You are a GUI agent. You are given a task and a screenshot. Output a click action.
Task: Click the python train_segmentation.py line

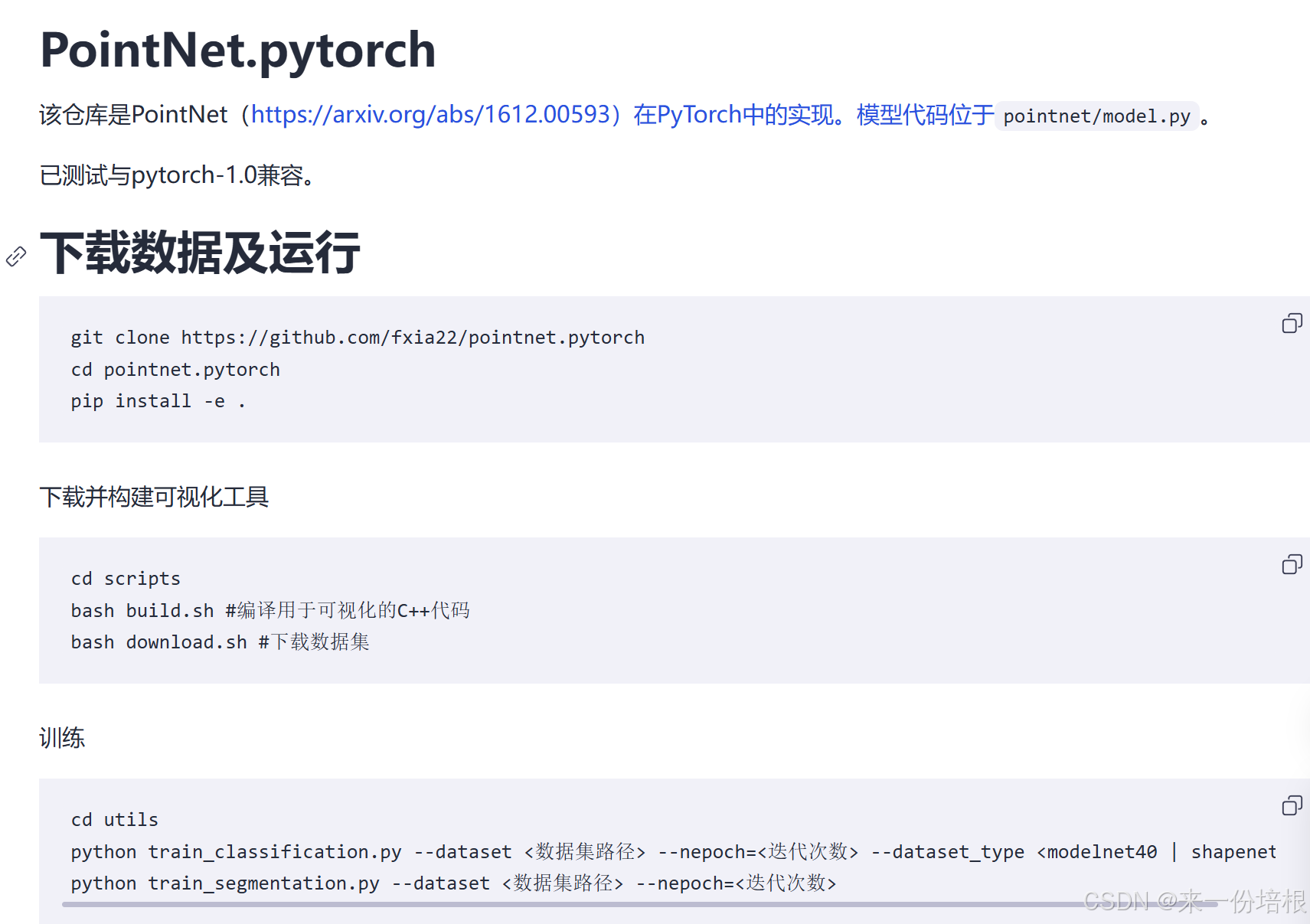point(453,883)
